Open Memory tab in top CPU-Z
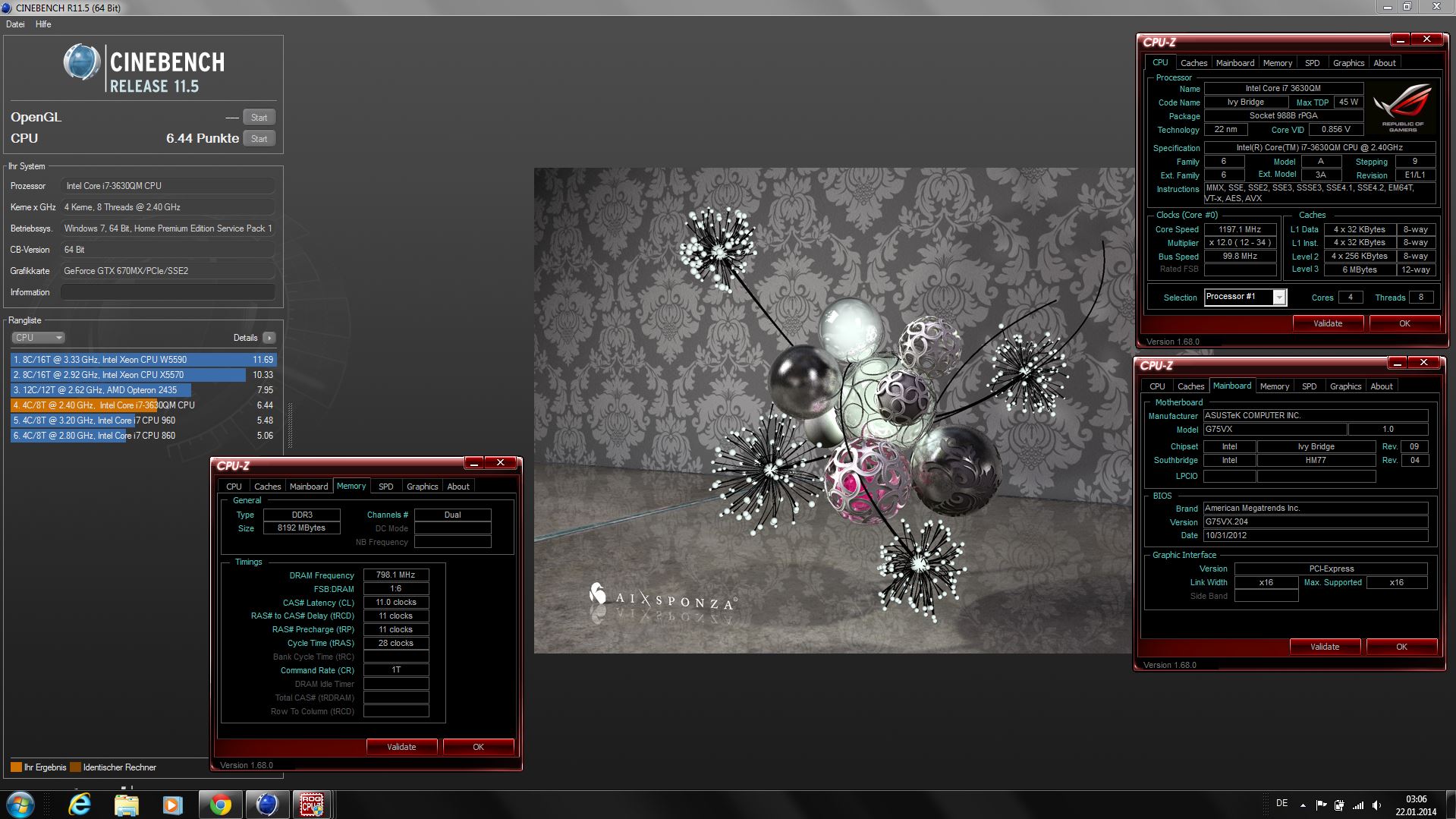Viewport: 1456px width, 819px height. point(1278,63)
